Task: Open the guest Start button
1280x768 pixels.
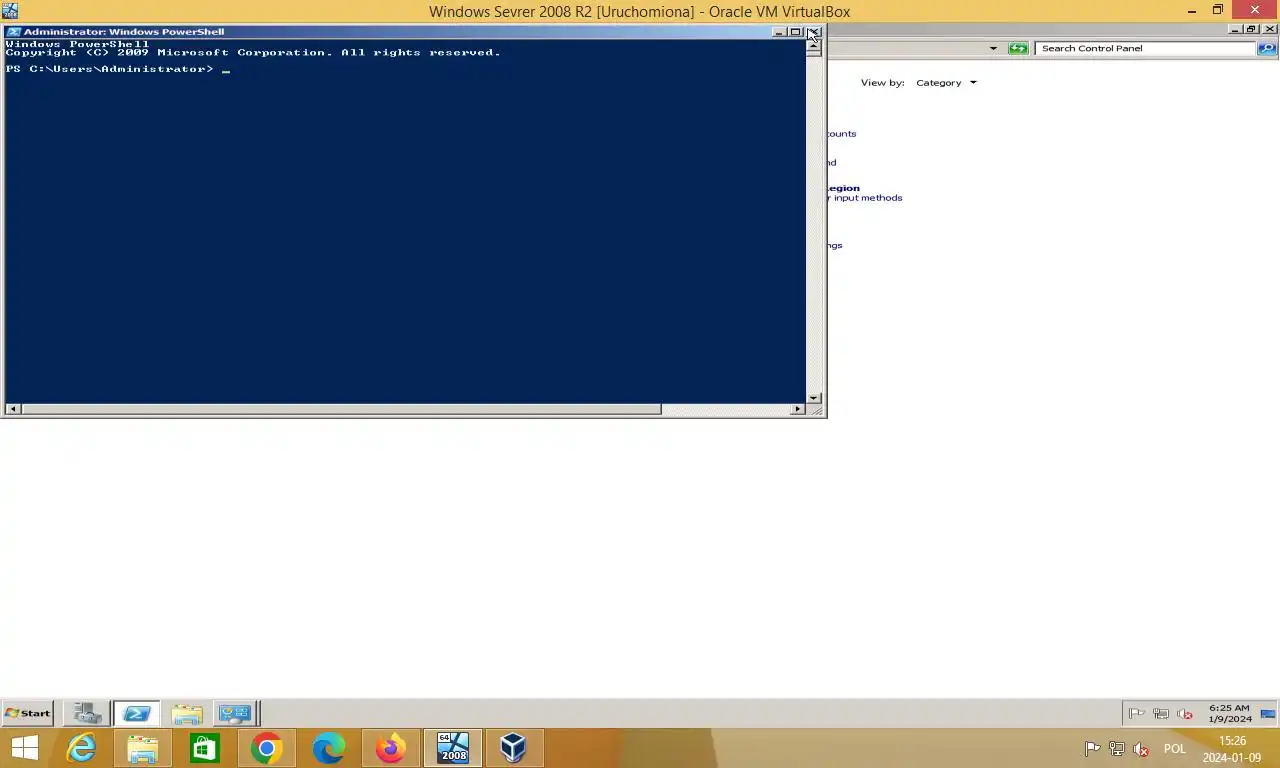Action: [x=27, y=713]
